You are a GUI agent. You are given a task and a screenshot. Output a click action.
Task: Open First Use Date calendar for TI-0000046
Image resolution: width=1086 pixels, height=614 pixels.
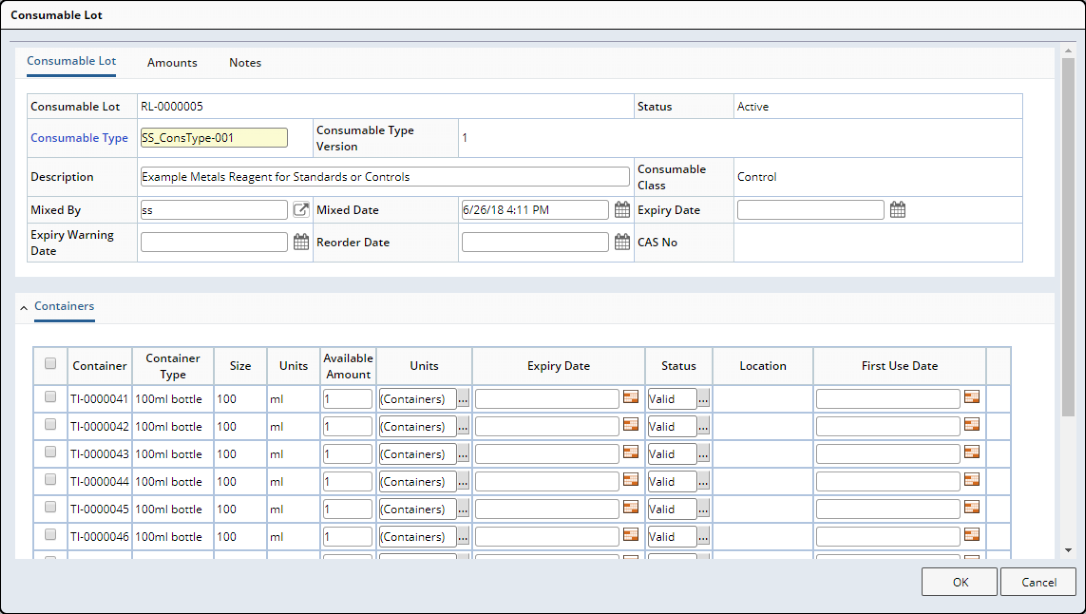[973, 535]
